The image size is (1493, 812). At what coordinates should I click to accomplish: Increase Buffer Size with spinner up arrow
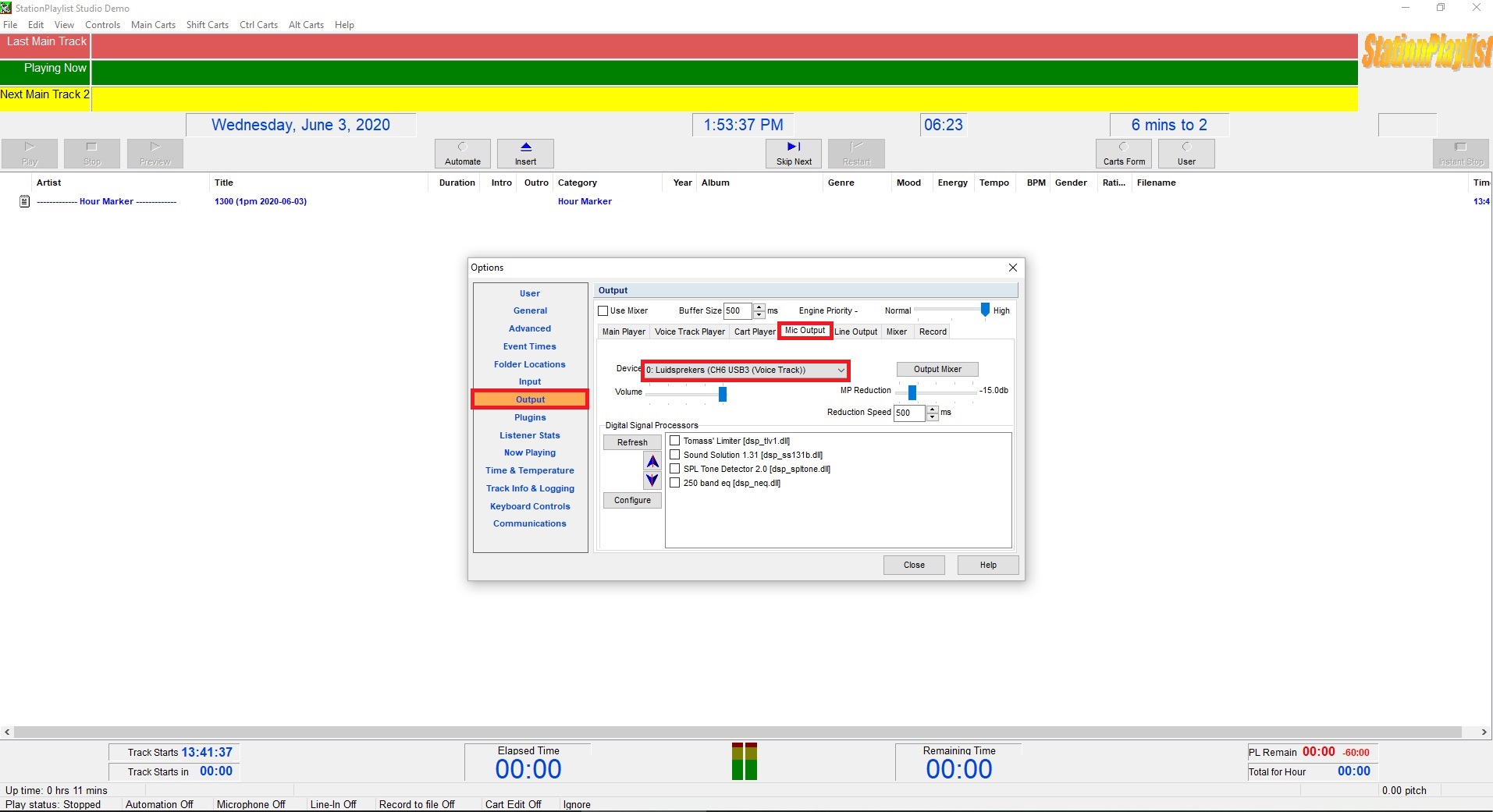coord(759,307)
